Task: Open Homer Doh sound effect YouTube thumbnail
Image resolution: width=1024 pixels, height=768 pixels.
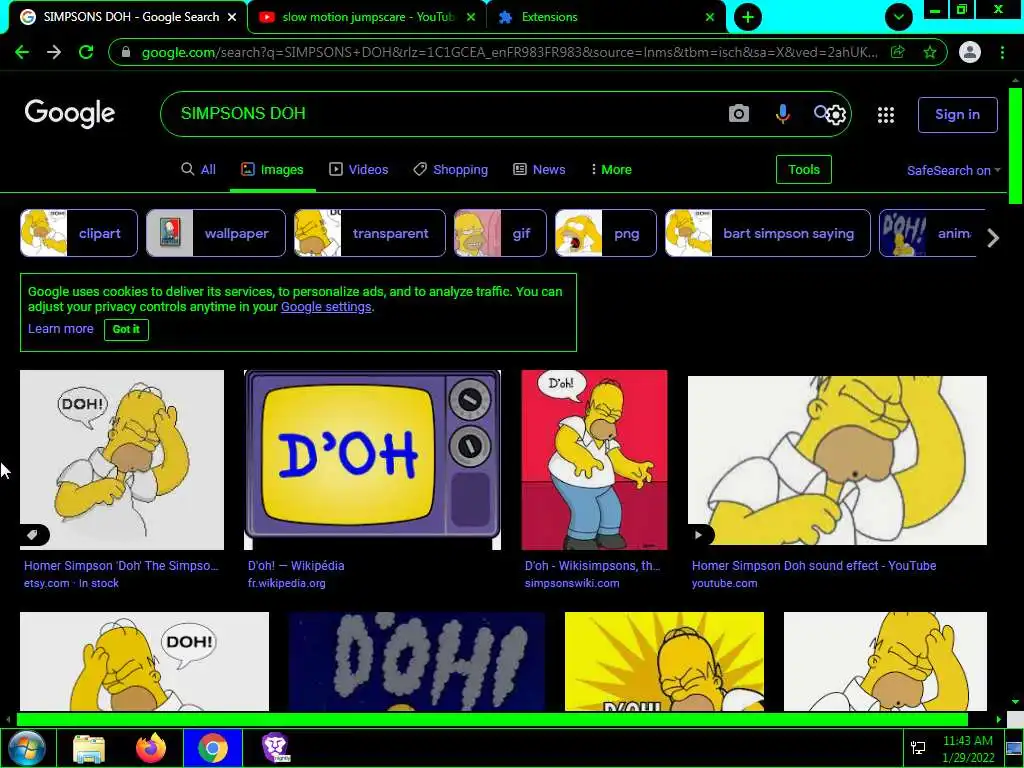Action: click(x=837, y=460)
